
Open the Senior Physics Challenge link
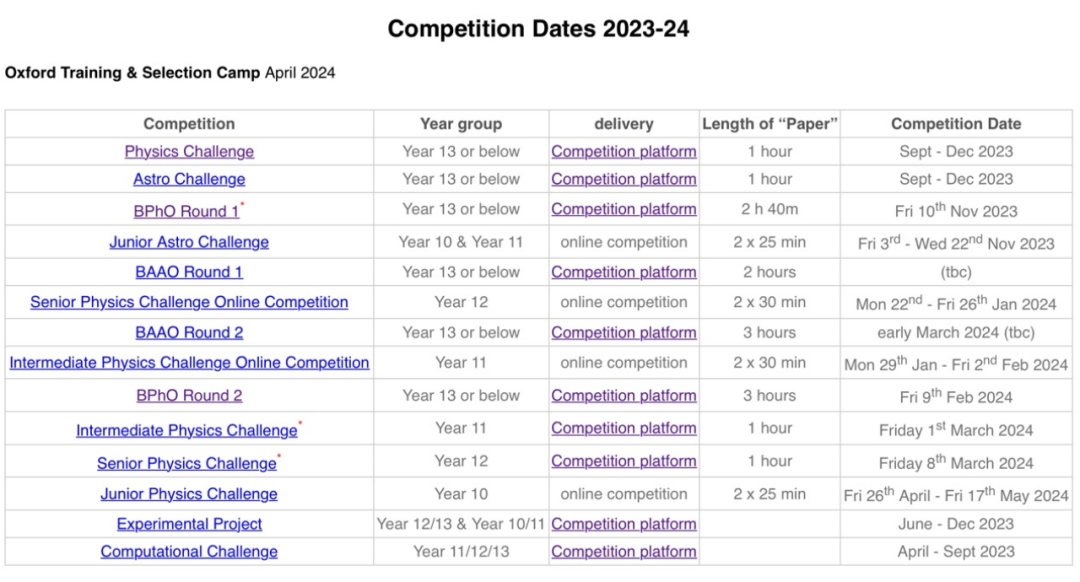(x=187, y=464)
